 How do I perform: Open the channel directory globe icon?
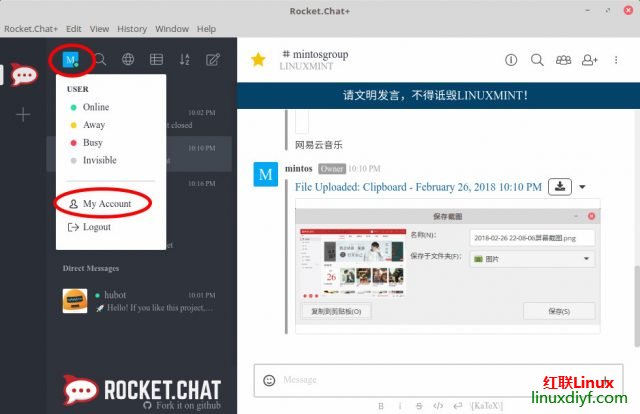click(128, 60)
